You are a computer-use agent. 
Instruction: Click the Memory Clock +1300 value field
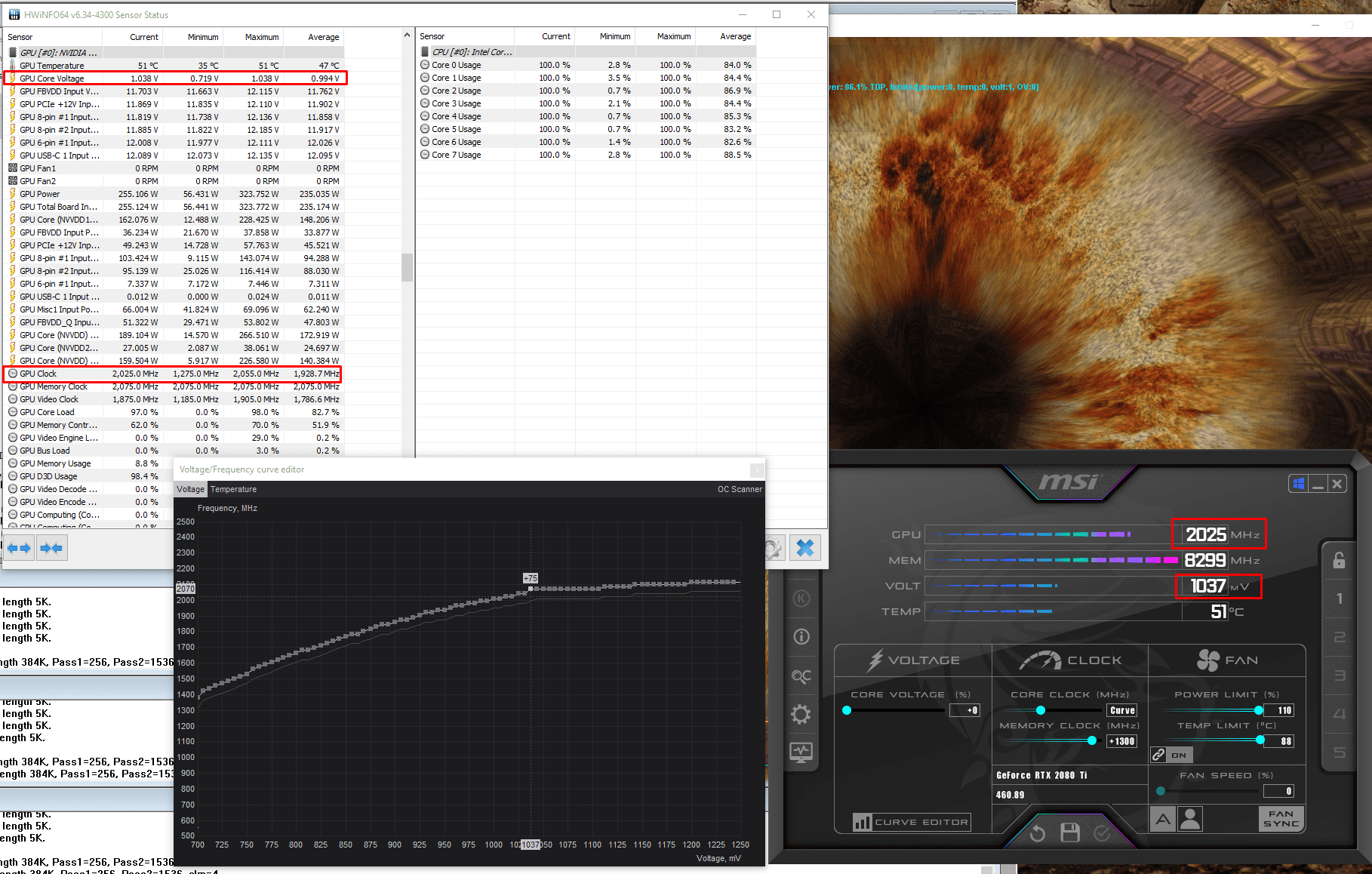(x=1122, y=741)
